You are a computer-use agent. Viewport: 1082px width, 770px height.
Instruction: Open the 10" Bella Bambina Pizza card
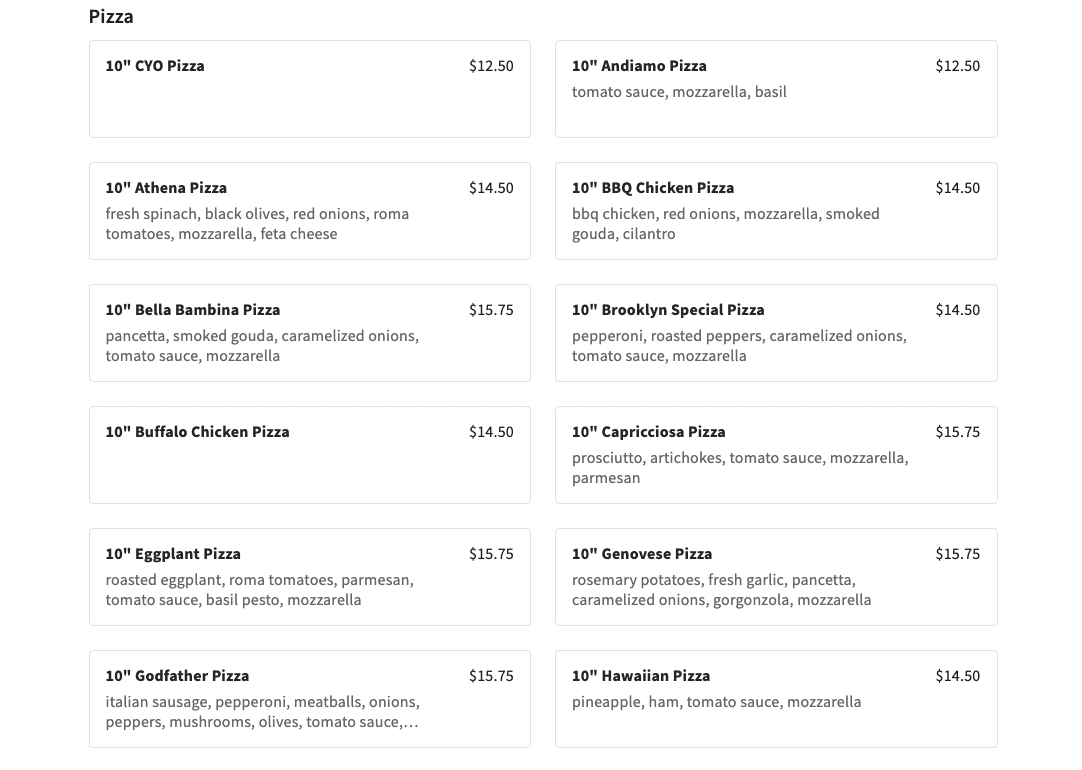(193, 310)
